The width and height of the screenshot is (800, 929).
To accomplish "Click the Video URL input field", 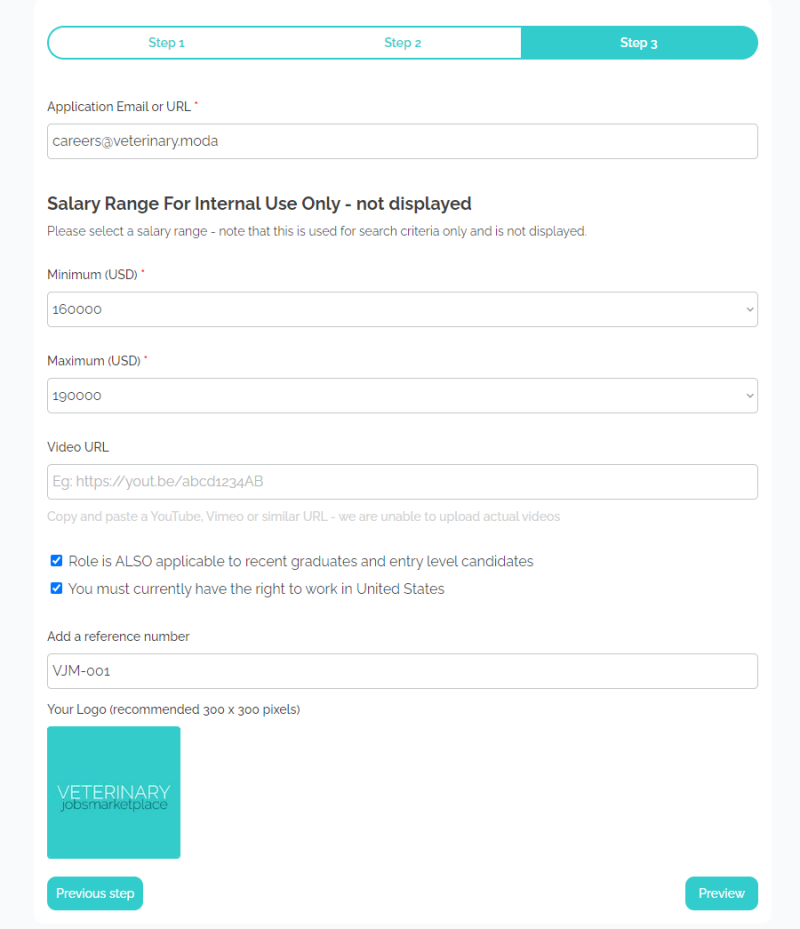I will (402, 482).
